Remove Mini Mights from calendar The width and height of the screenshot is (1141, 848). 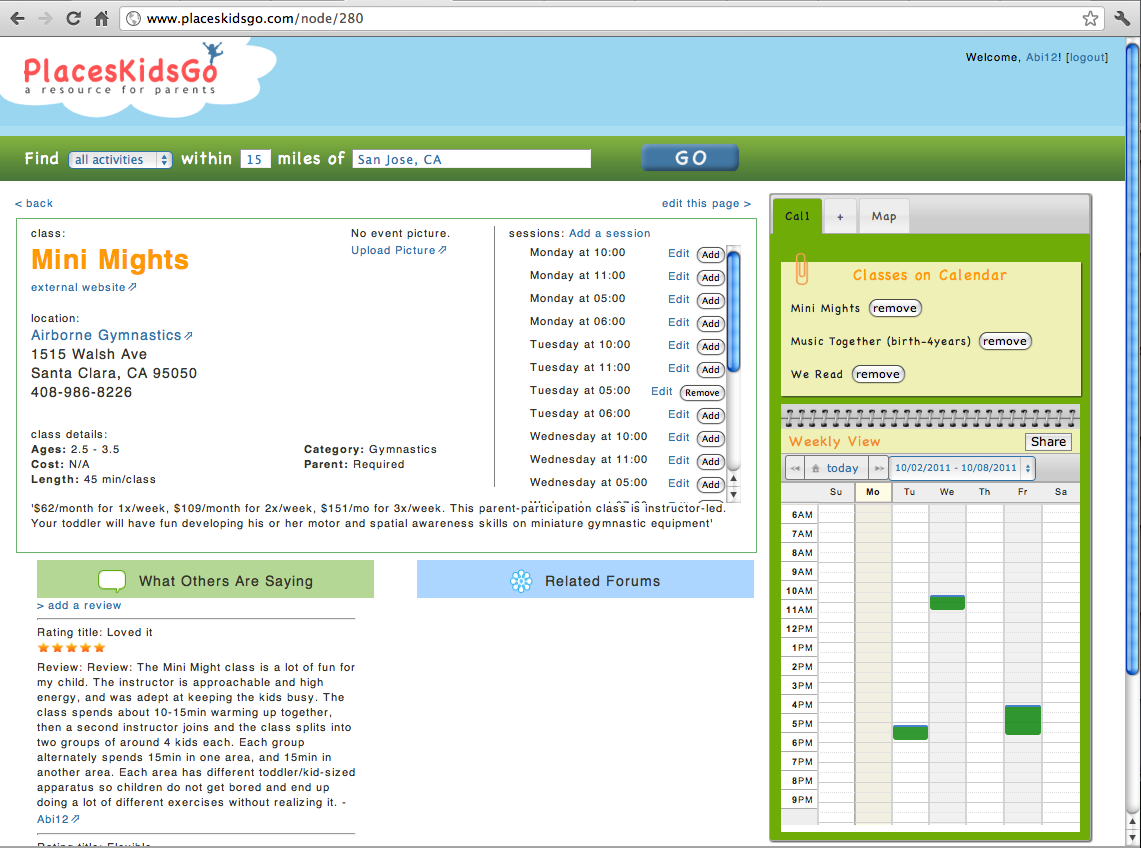click(895, 309)
